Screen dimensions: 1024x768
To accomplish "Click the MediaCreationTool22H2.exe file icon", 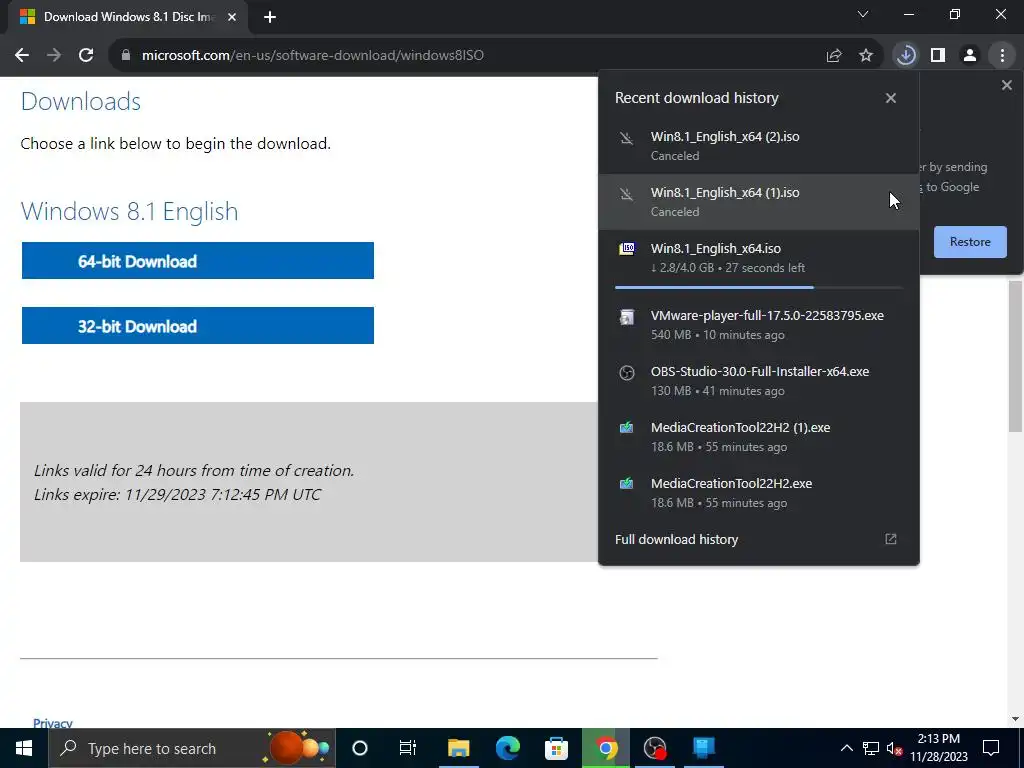I will pos(627,484).
